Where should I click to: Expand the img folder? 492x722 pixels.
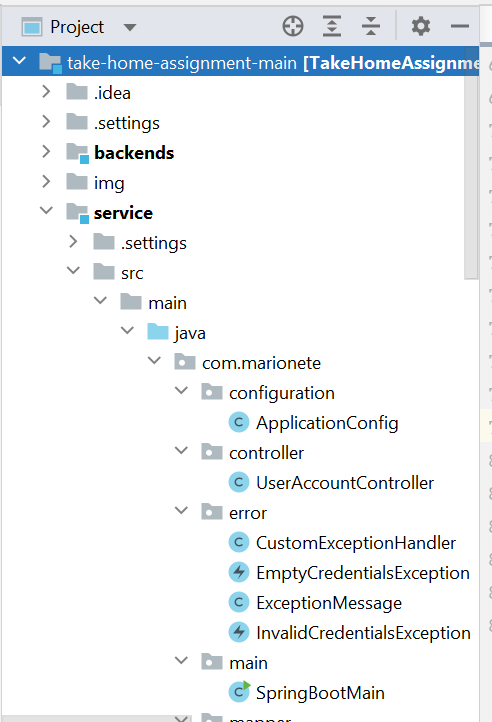pyautogui.click(x=46, y=181)
